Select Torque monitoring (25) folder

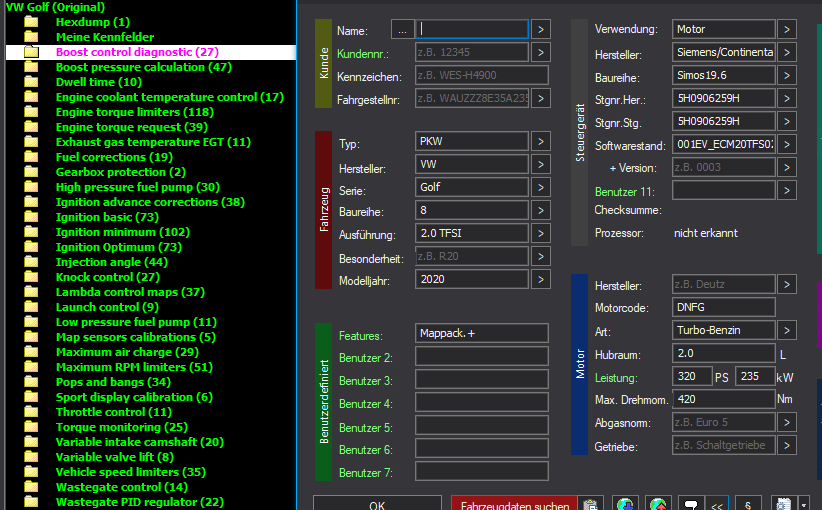pyautogui.click(x=122, y=427)
